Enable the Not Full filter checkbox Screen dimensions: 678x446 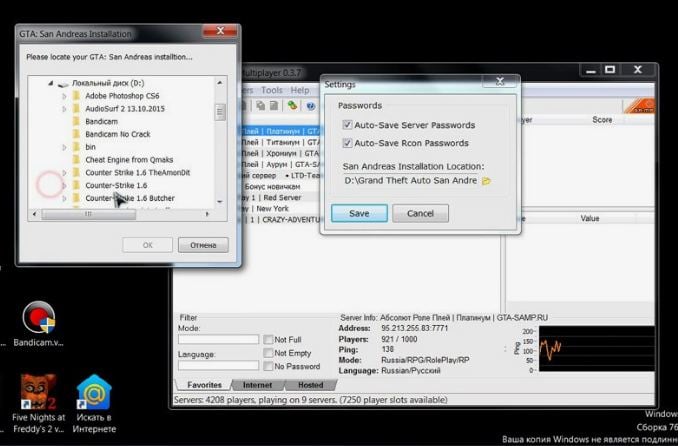coord(268,340)
